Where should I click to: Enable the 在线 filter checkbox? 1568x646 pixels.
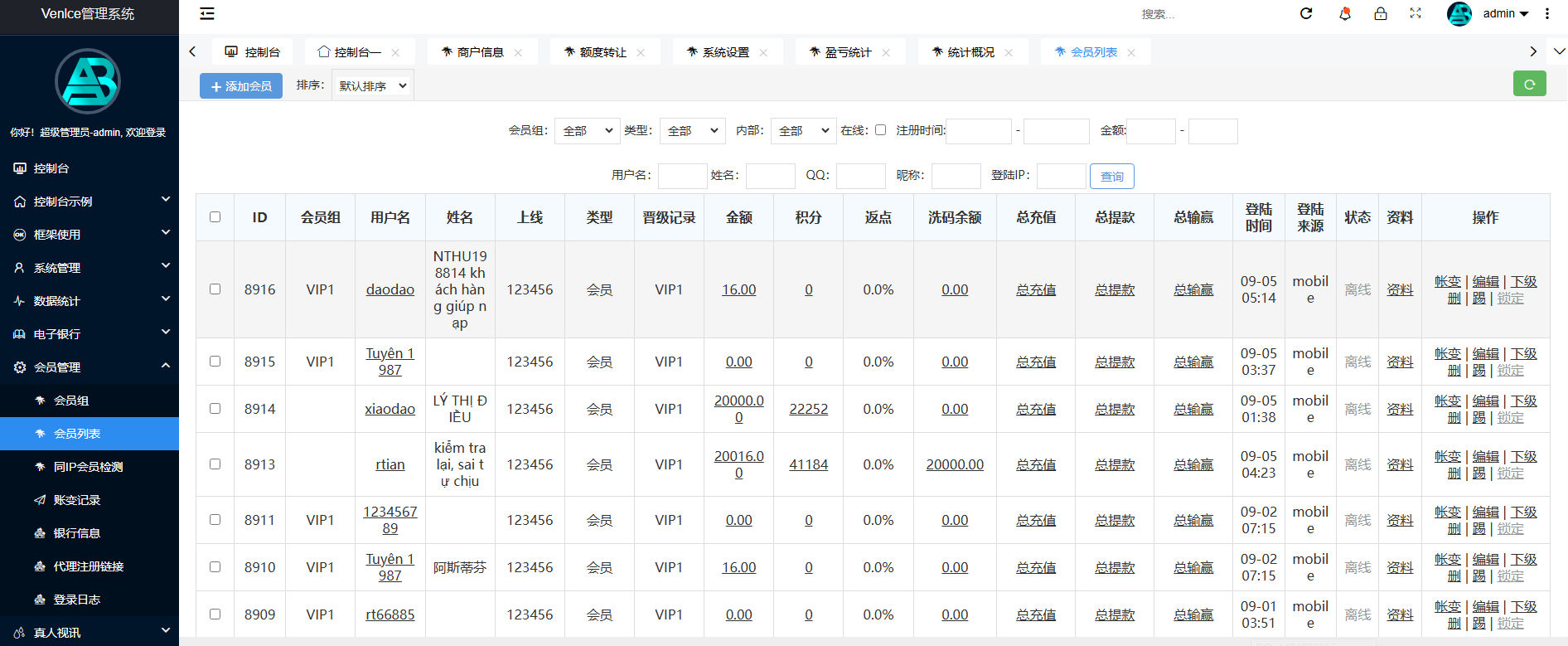click(880, 130)
